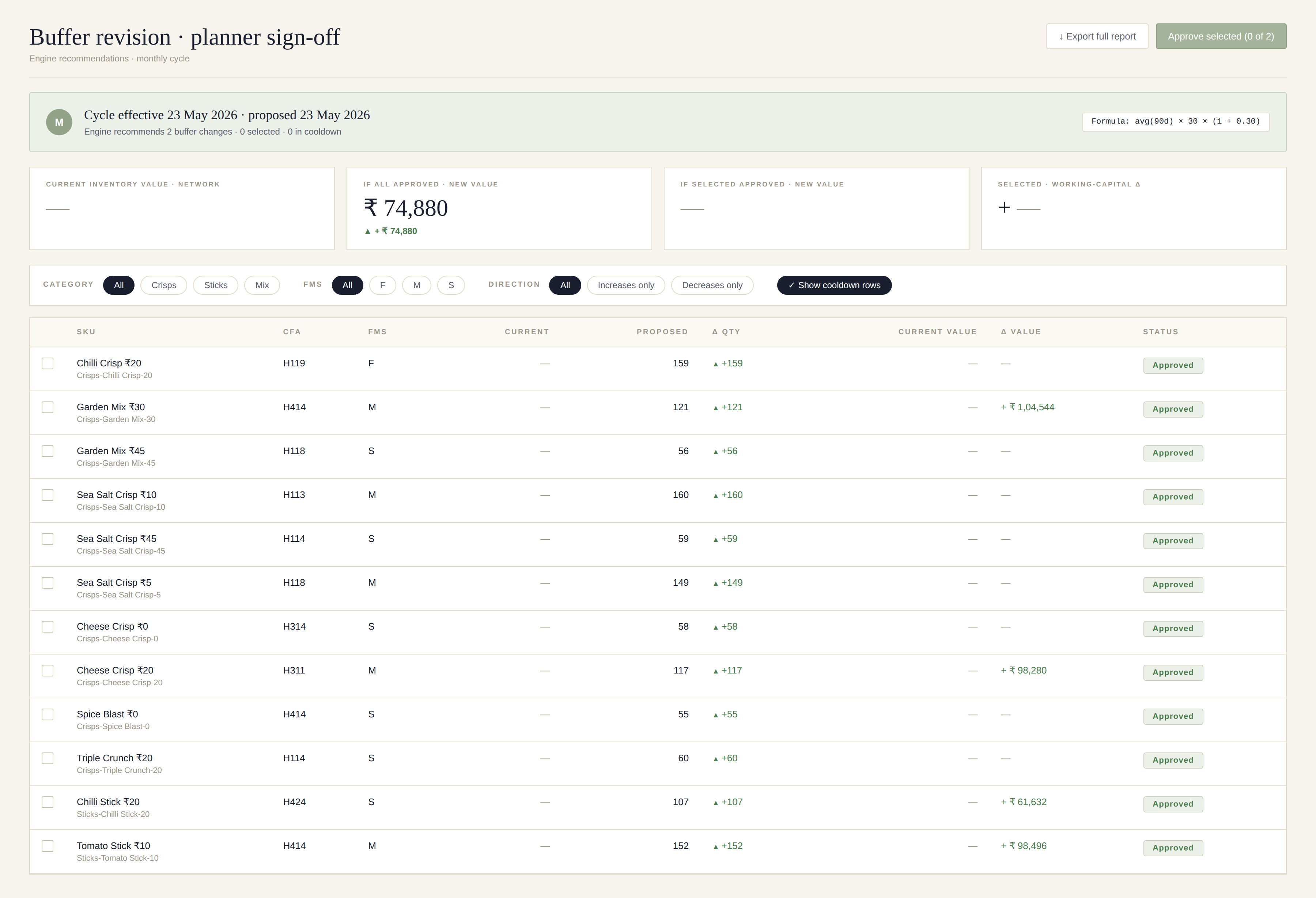Click the +160 delta quantity cell
The width and height of the screenshot is (1316, 898).
(x=728, y=495)
